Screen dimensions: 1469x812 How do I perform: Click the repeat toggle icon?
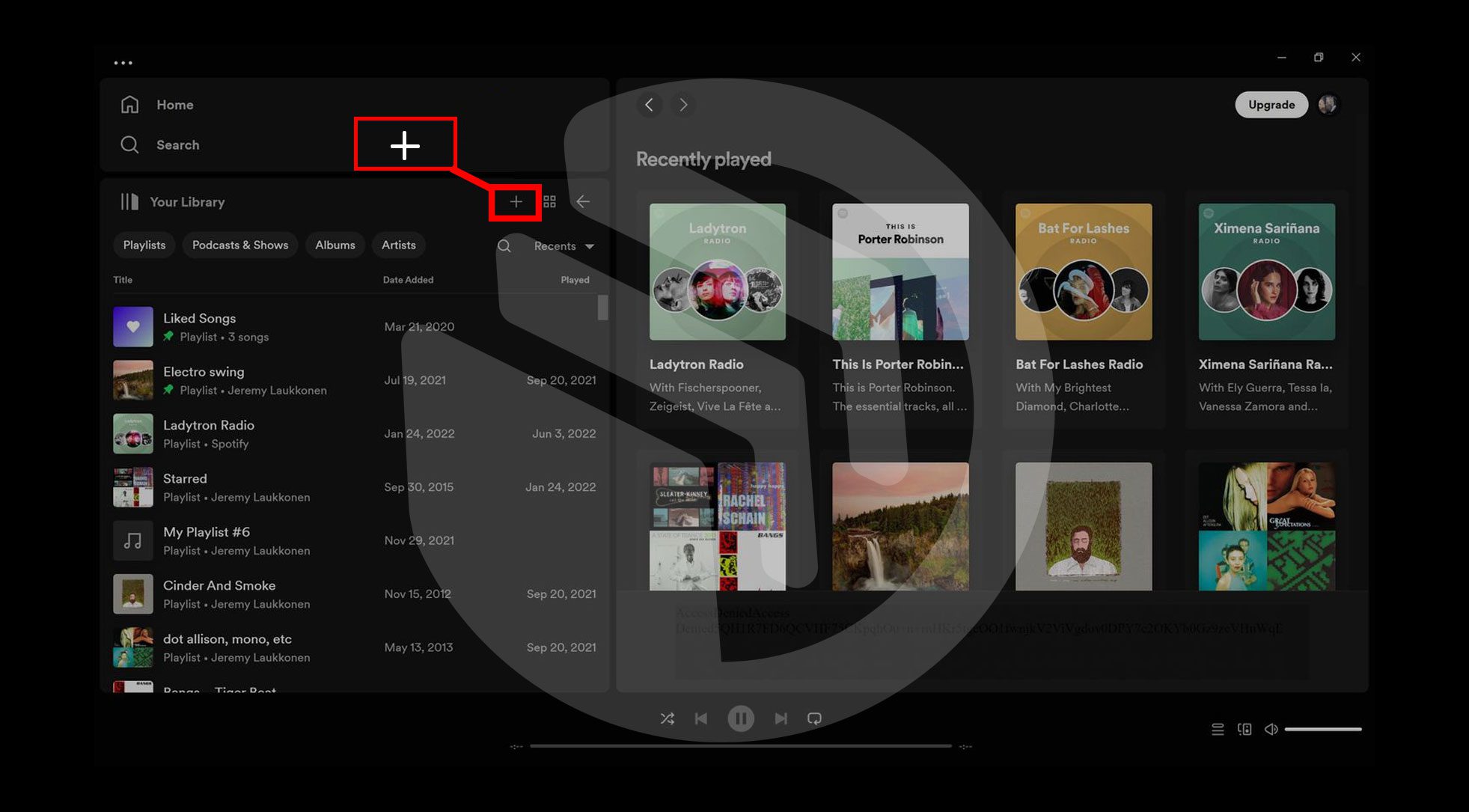click(x=816, y=718)
